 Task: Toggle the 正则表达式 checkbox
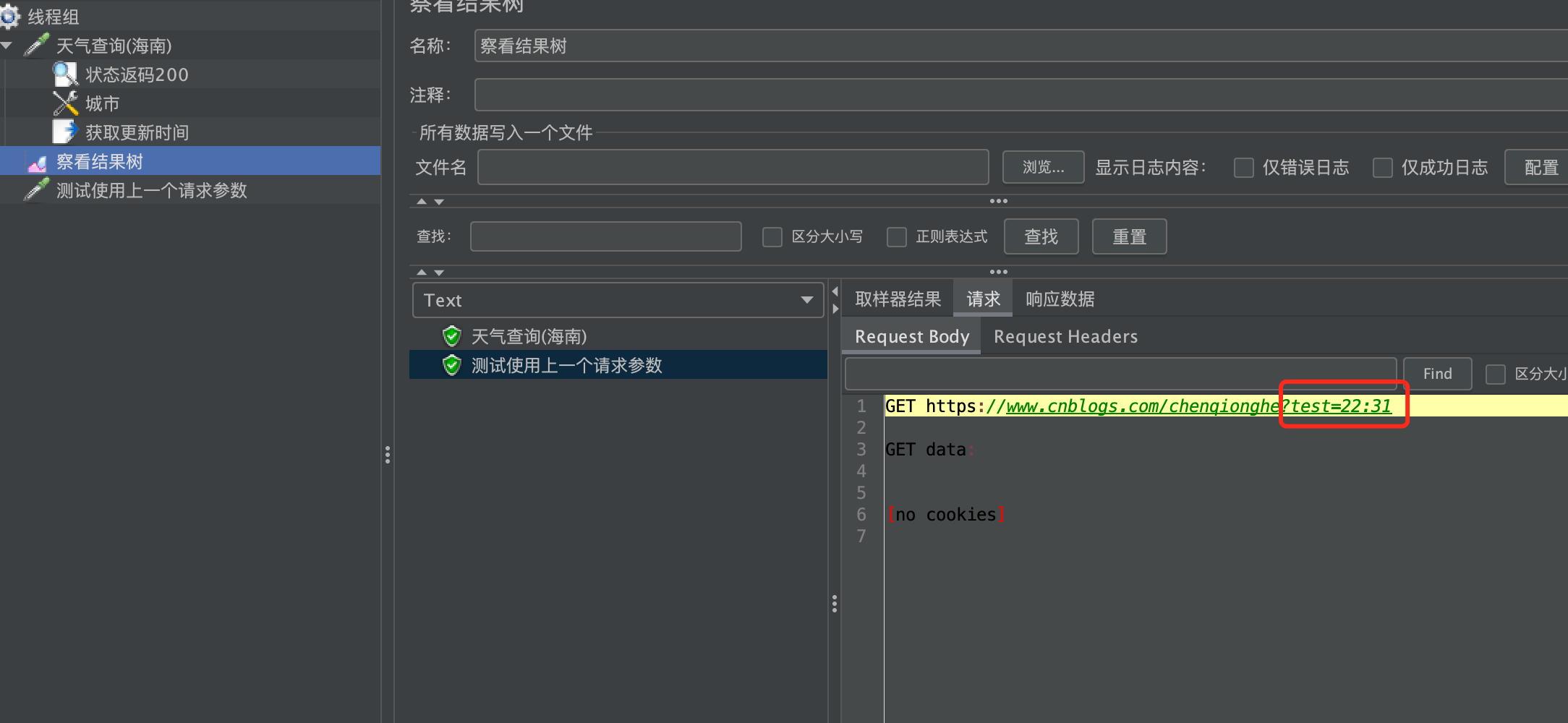[x=897, y=237]
